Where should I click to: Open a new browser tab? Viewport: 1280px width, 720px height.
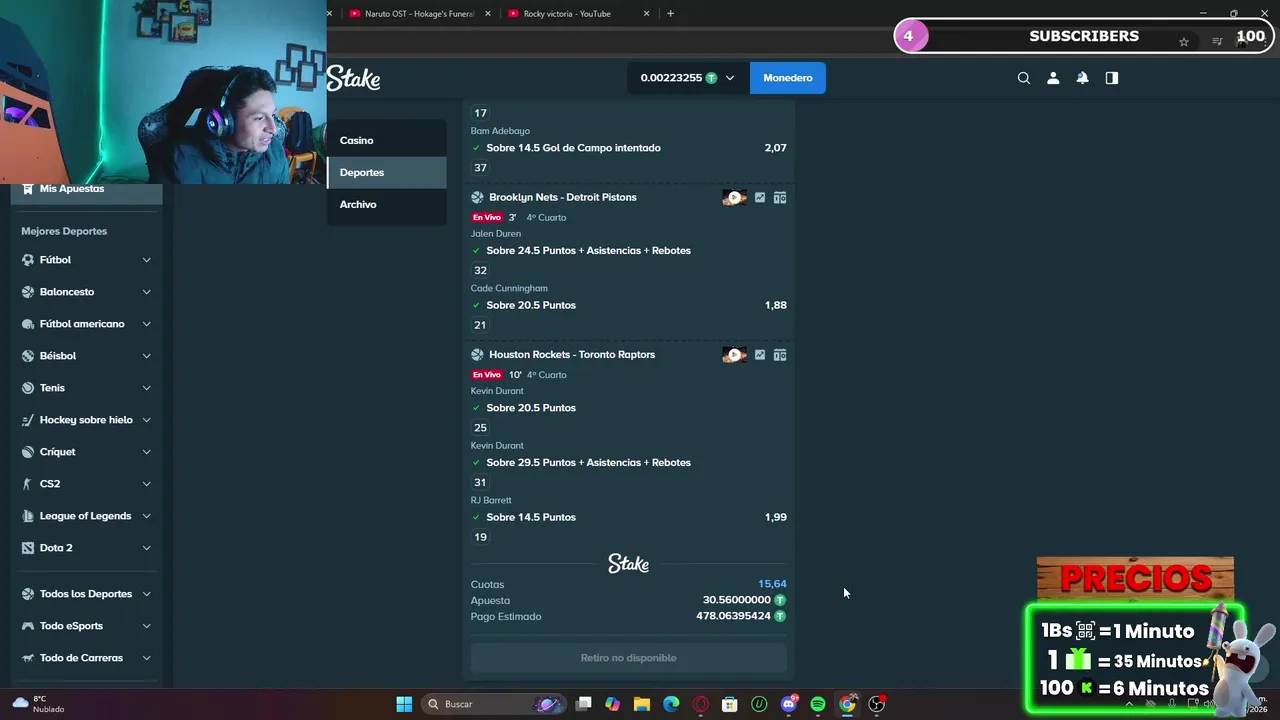(x=670, y=14)
